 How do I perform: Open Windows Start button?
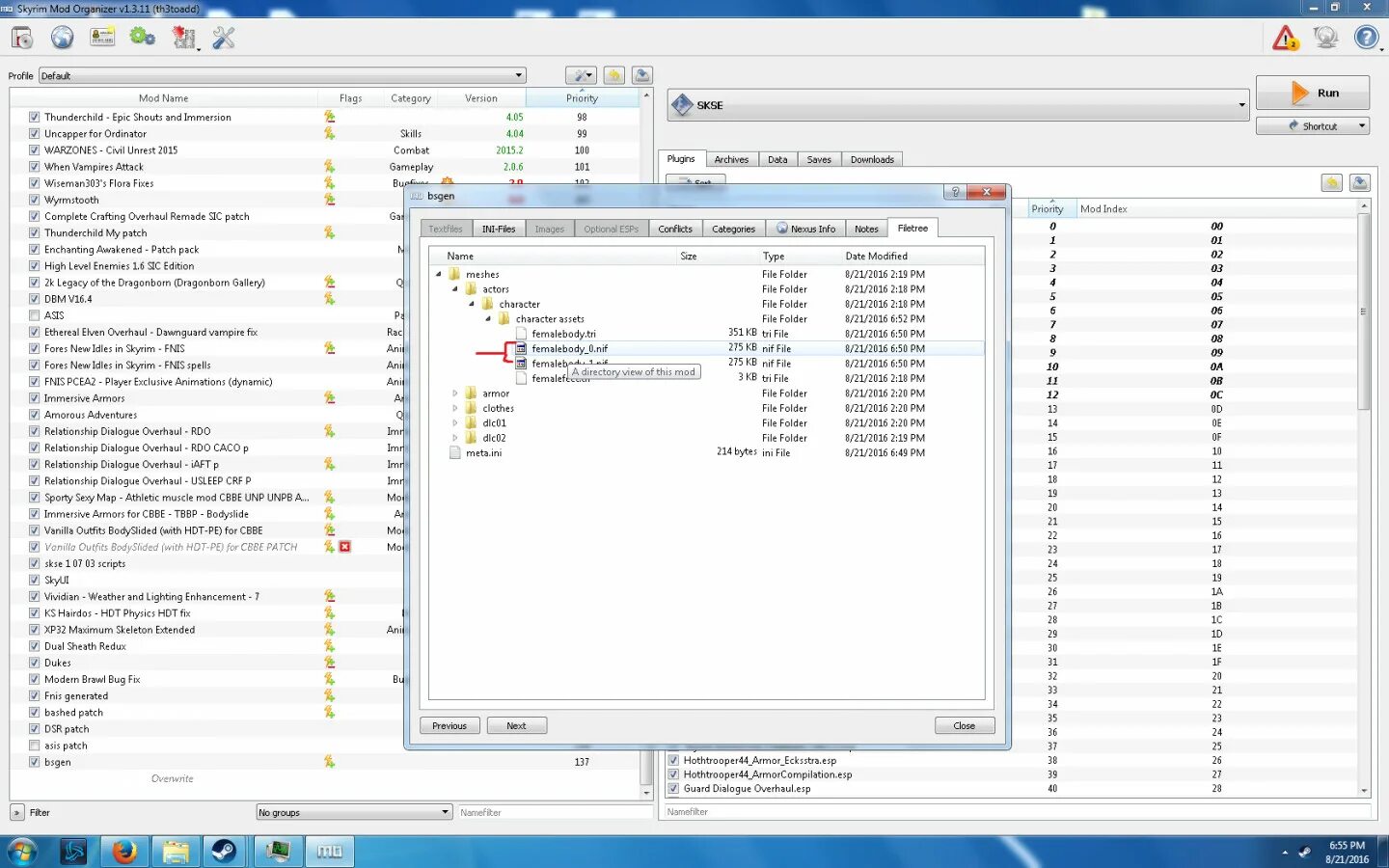click(22, 852)
